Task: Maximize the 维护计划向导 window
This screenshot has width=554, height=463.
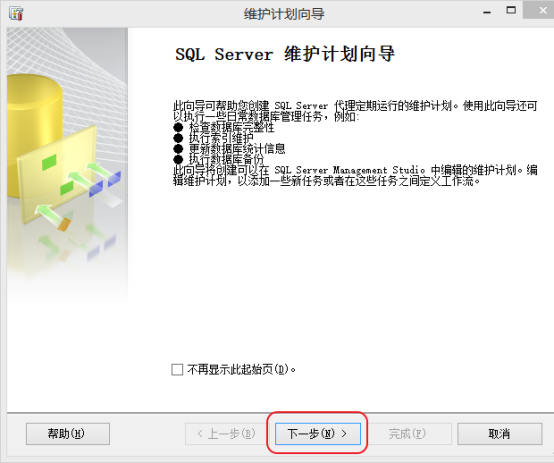Action: click(511, 10)
